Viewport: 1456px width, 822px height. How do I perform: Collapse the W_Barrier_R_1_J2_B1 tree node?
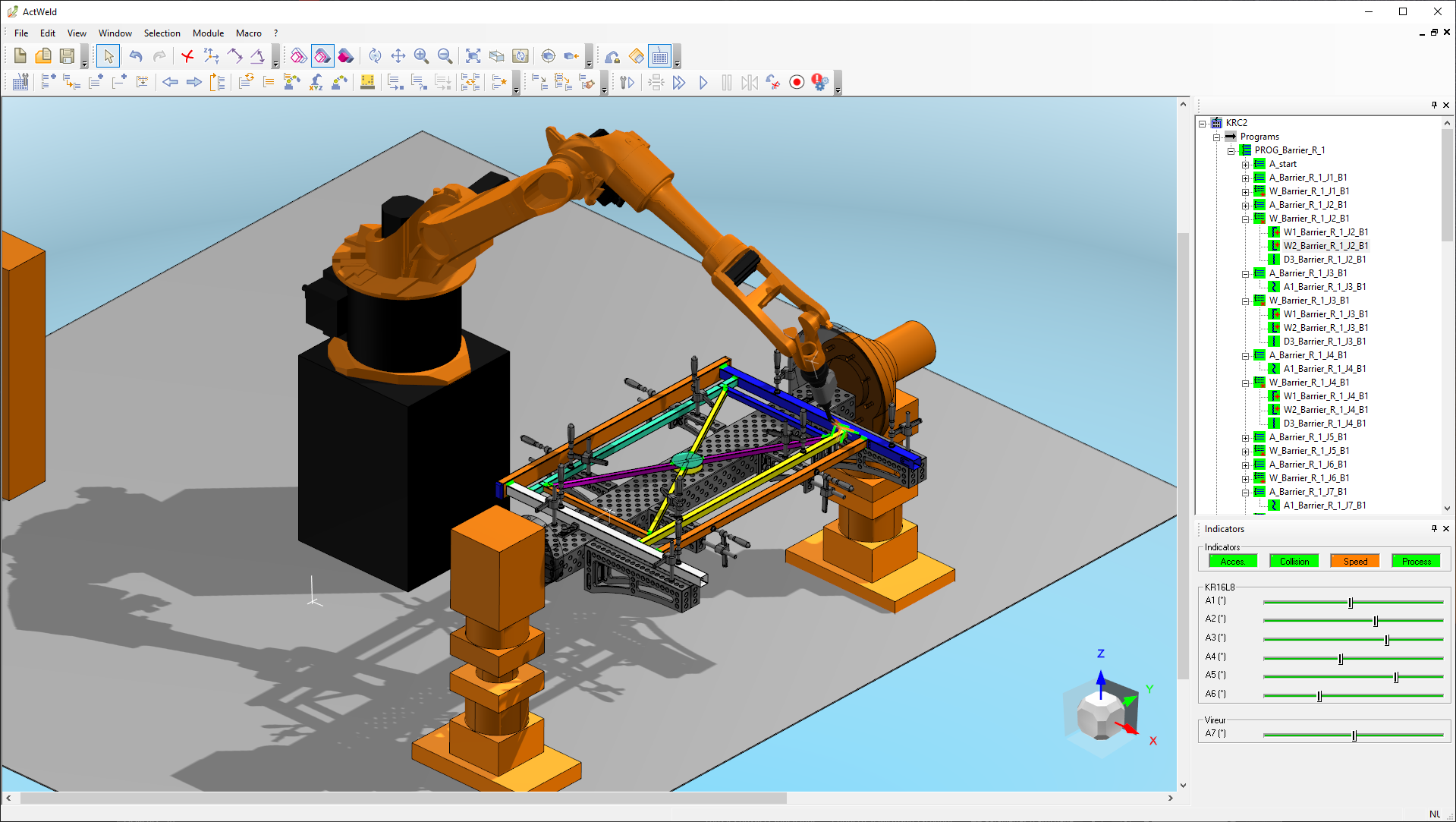(x=1245, y=219)
